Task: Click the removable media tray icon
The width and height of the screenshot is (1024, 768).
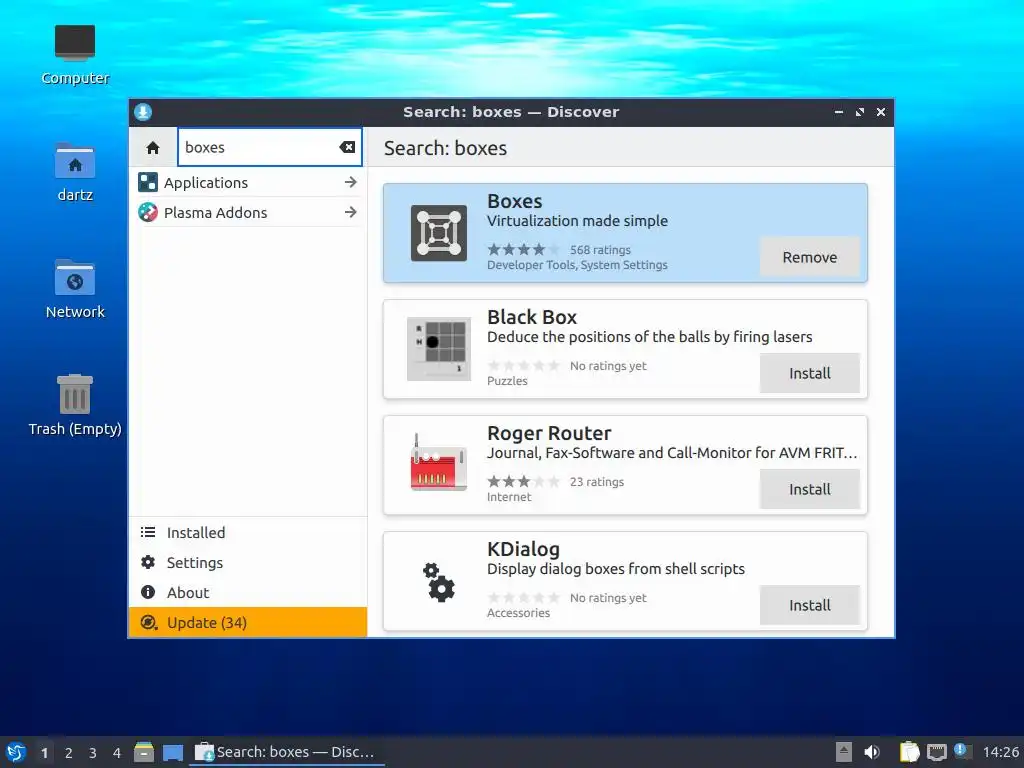Action: pyautogui.click(x=844, y=752)
